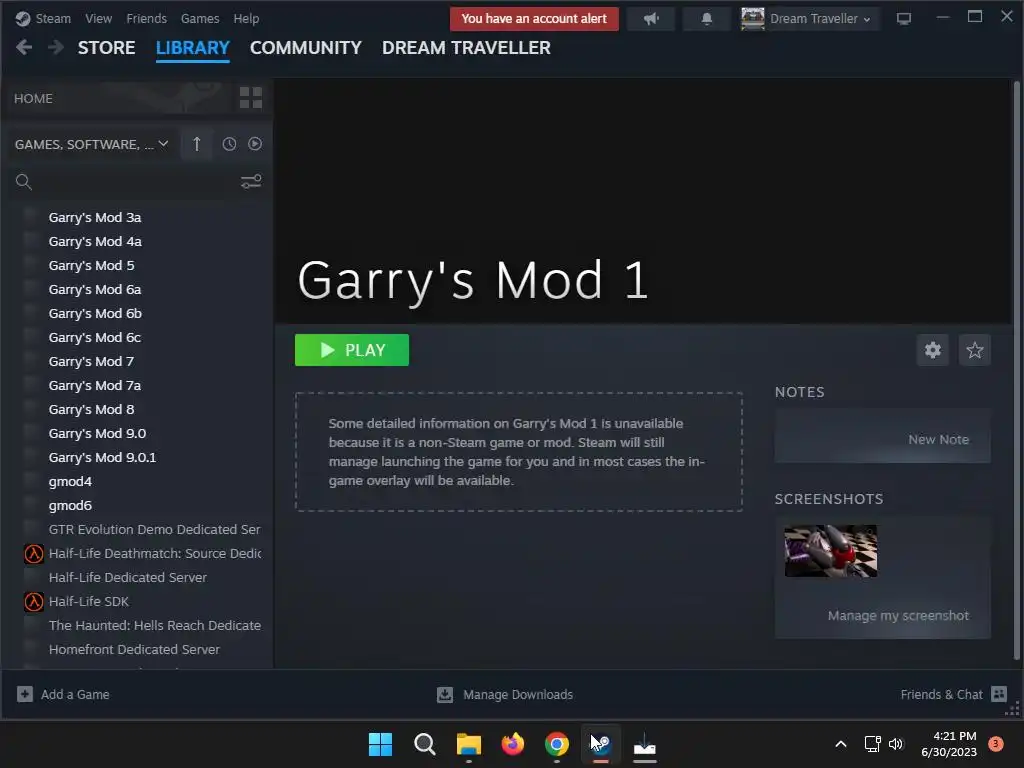Image resolution: width=1024 pixels, height=768 pixels.
Task: Open the Games menu
Action: 200,18
